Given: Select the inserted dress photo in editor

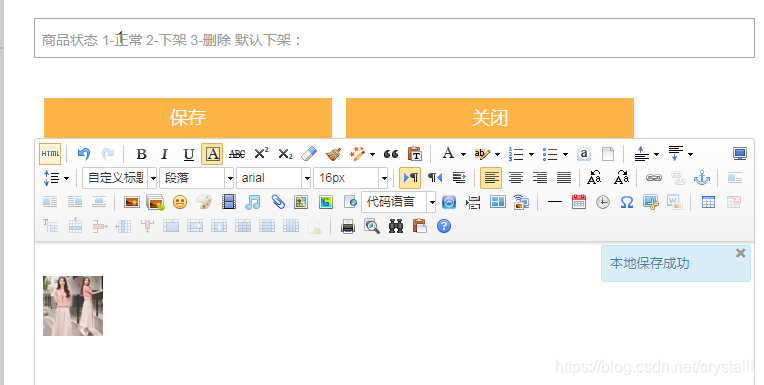Looking at the screenshot, I should (x=73, y=306).
